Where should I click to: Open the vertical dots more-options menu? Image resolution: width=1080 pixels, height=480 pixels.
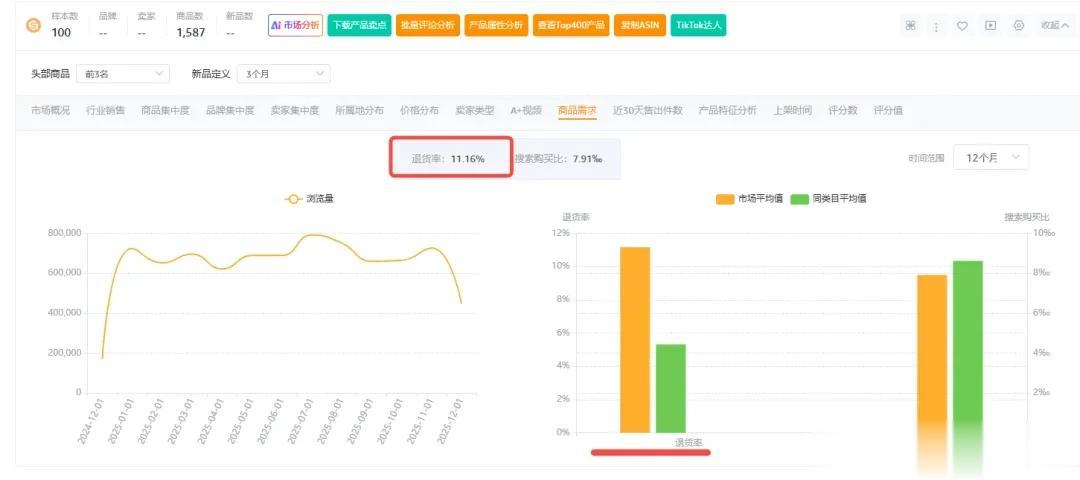[937, 26]
